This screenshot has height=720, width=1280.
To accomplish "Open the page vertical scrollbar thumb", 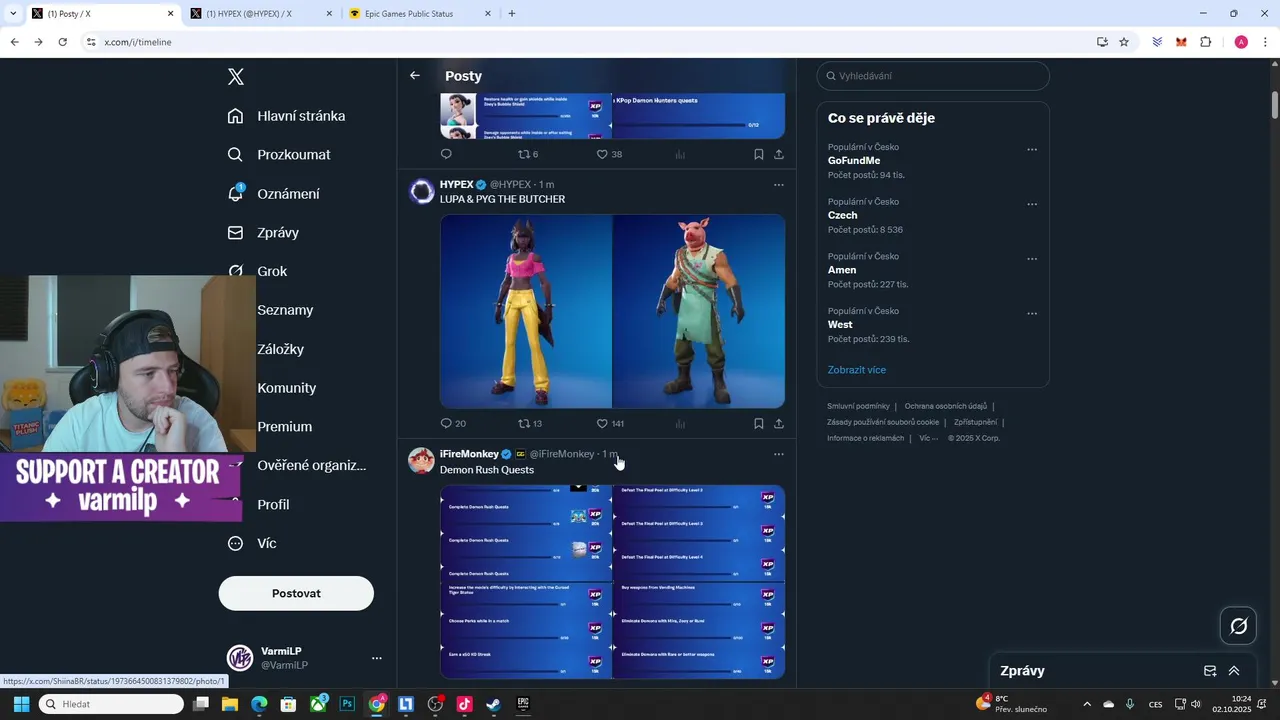I will (1275, 105).
